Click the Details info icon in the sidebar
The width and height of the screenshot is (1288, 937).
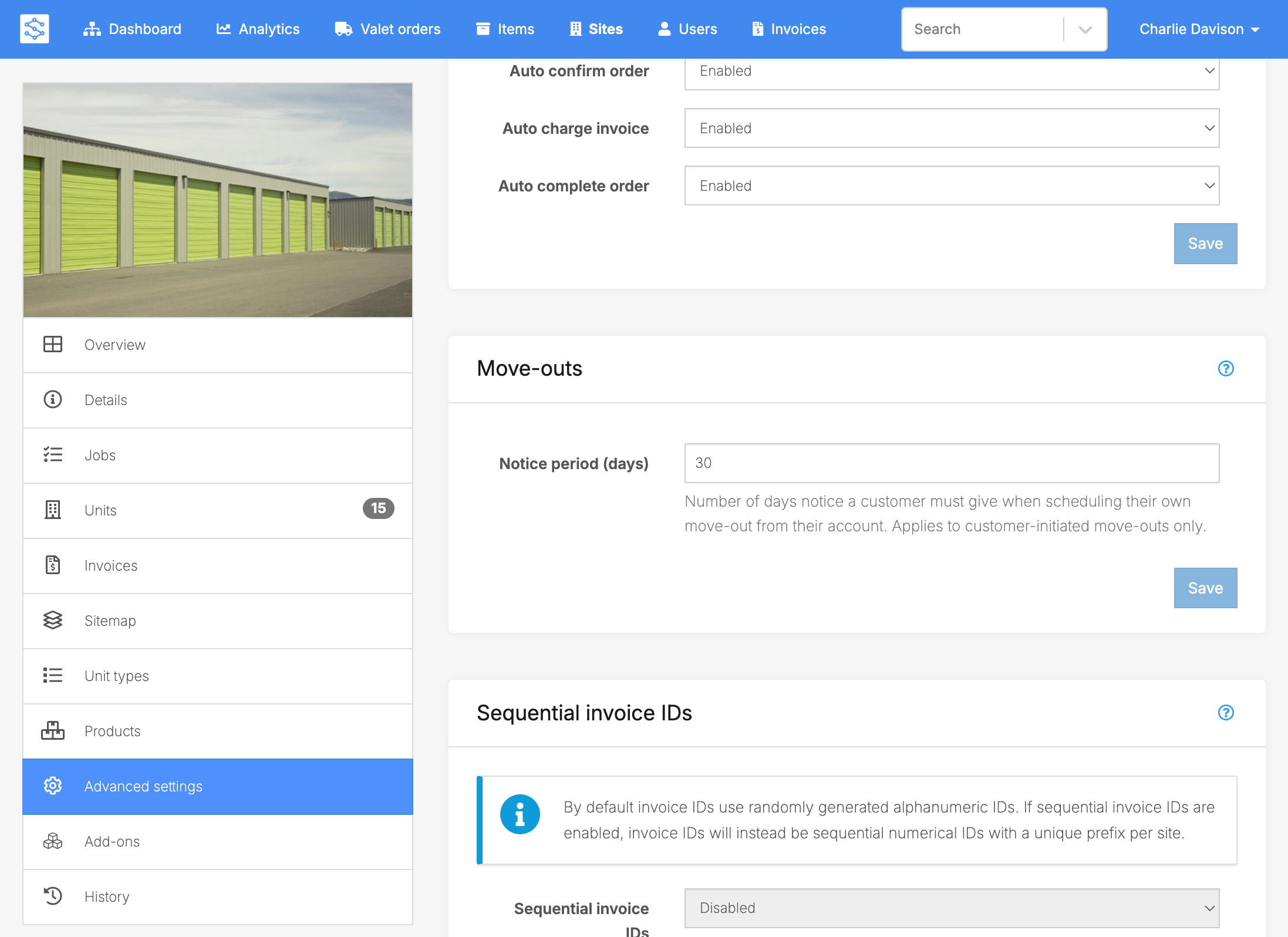click(53, 400)
